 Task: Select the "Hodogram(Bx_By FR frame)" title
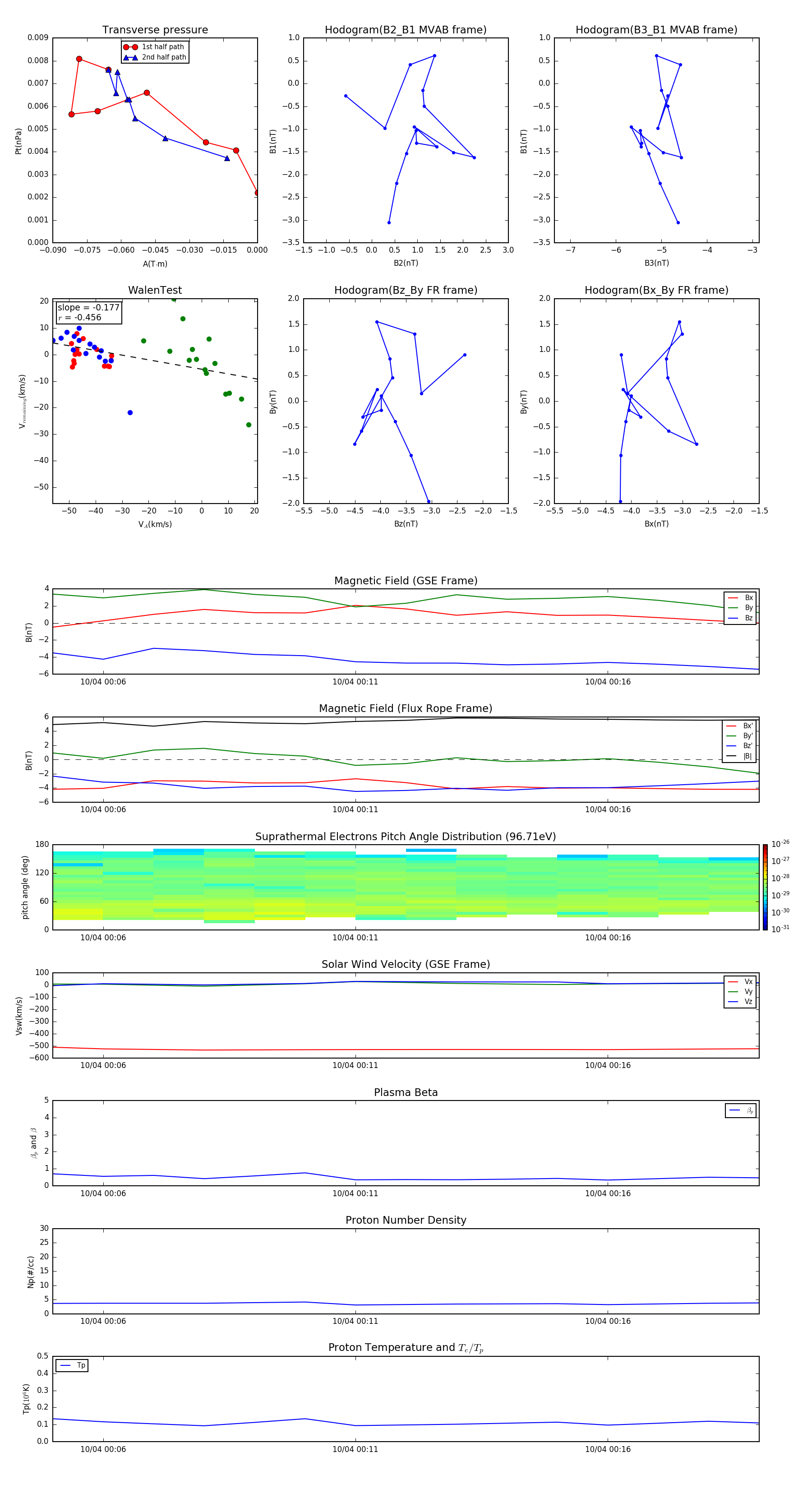click(x=656, y=290)
